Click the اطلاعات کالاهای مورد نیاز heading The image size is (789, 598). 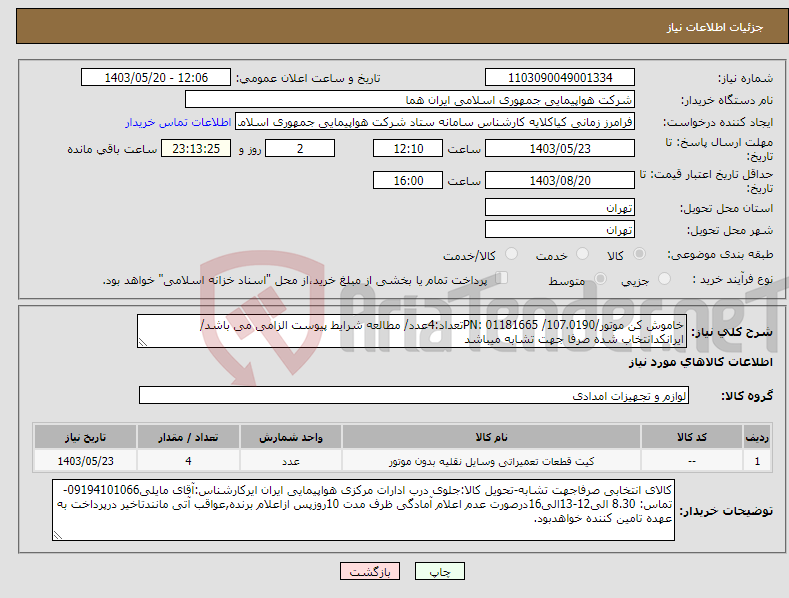point(700,362)
